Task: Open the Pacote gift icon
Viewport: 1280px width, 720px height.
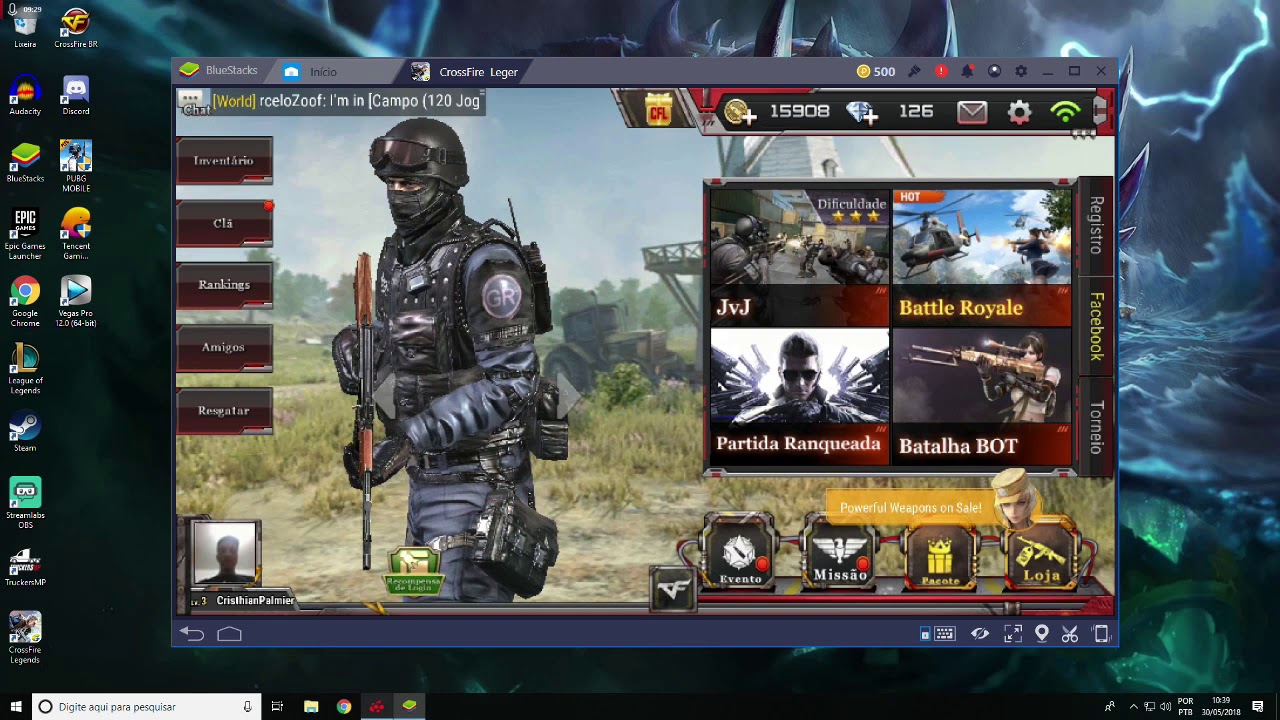Action: [x=940, y=555]
